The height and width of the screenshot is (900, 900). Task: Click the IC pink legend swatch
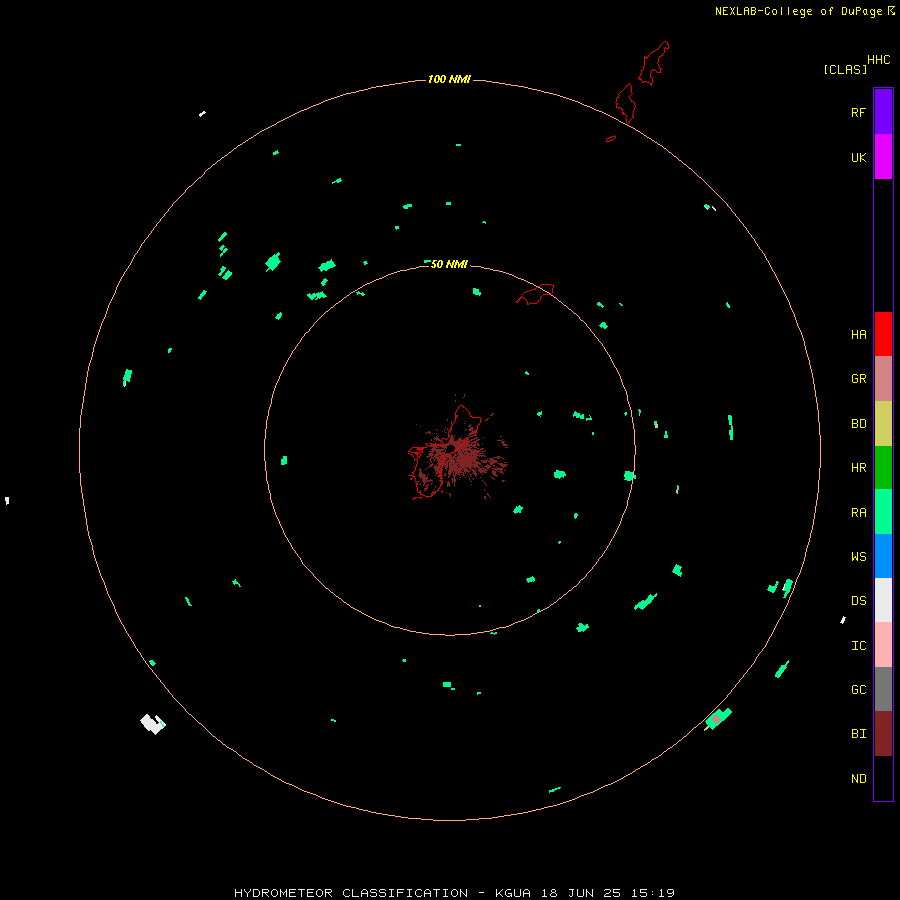883,645
